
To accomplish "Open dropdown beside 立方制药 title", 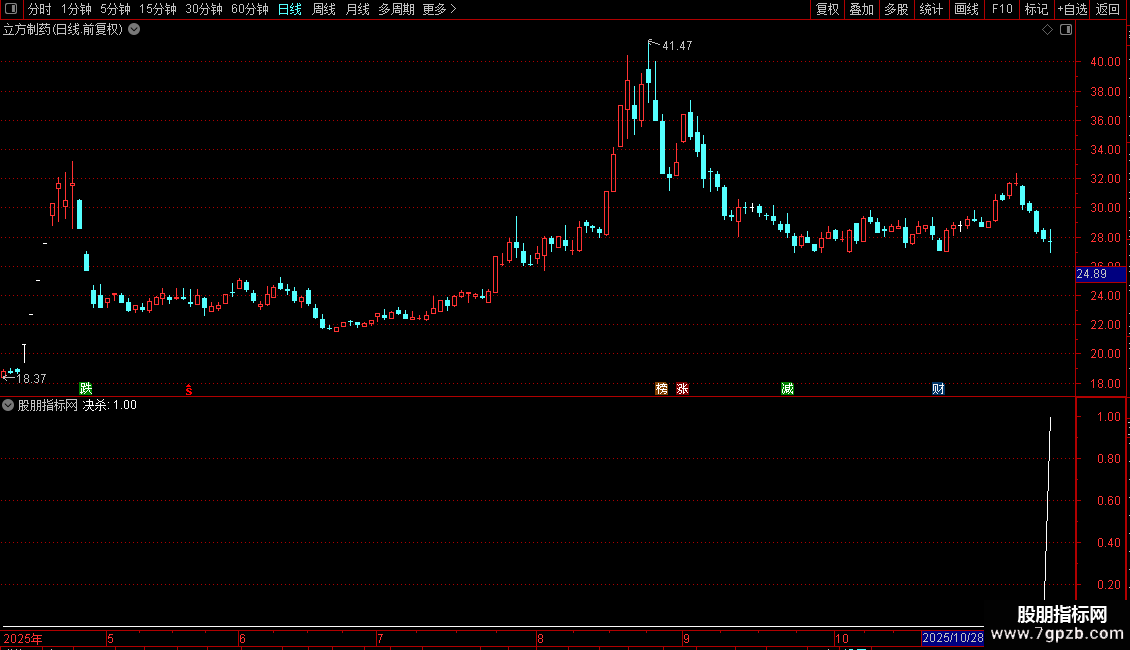I will tap(134, 29).
